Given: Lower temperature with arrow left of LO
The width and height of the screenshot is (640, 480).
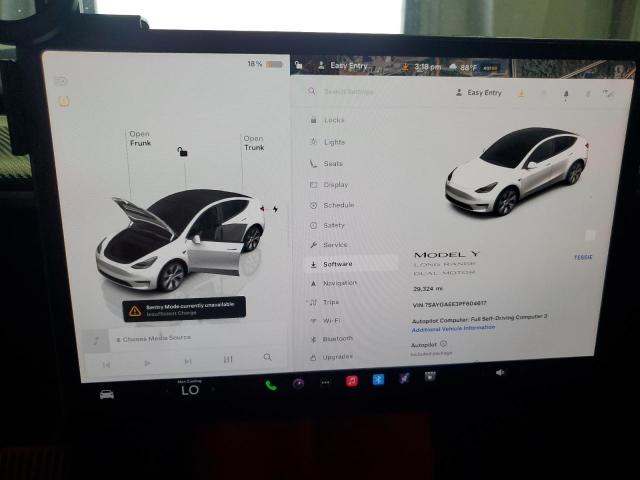Looking at the screenshot, I should point(167,391).
